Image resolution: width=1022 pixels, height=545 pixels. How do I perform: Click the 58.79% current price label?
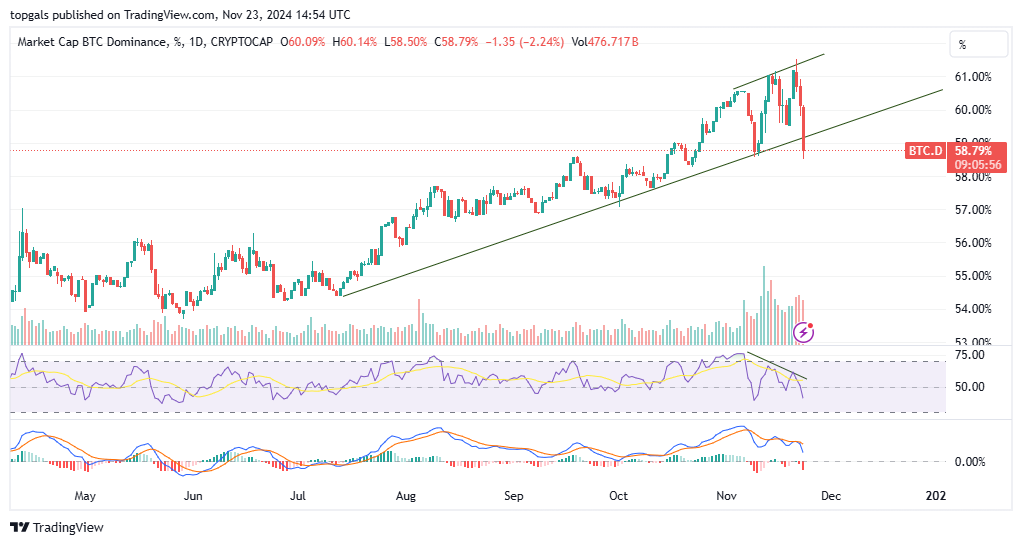[973, 151]
